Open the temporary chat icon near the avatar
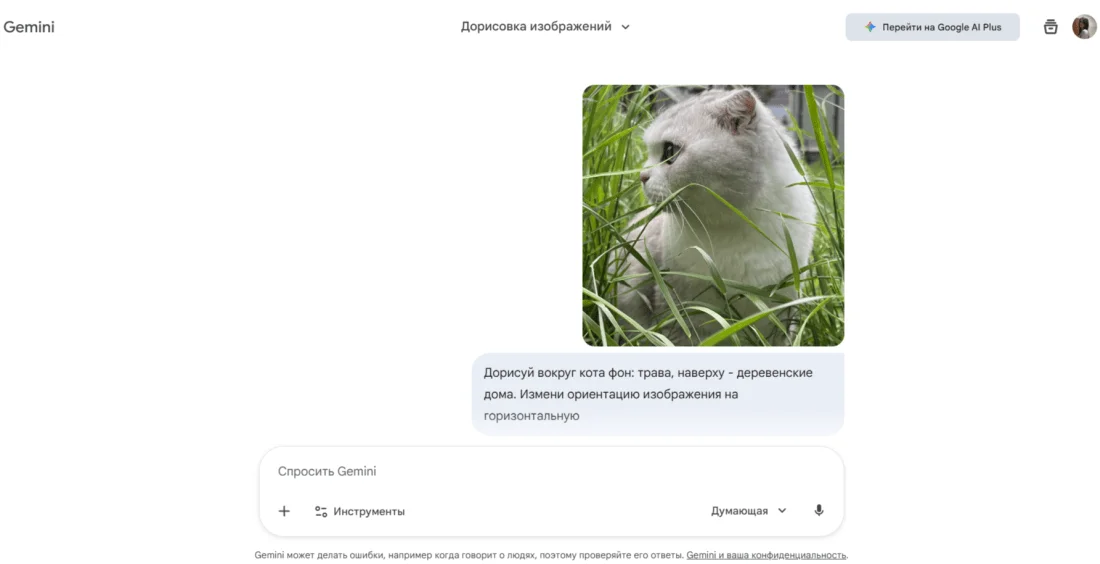Image resolution: width=1100 pixels, height=564 pixels. pyautogui.click(x=1050, y=27)
